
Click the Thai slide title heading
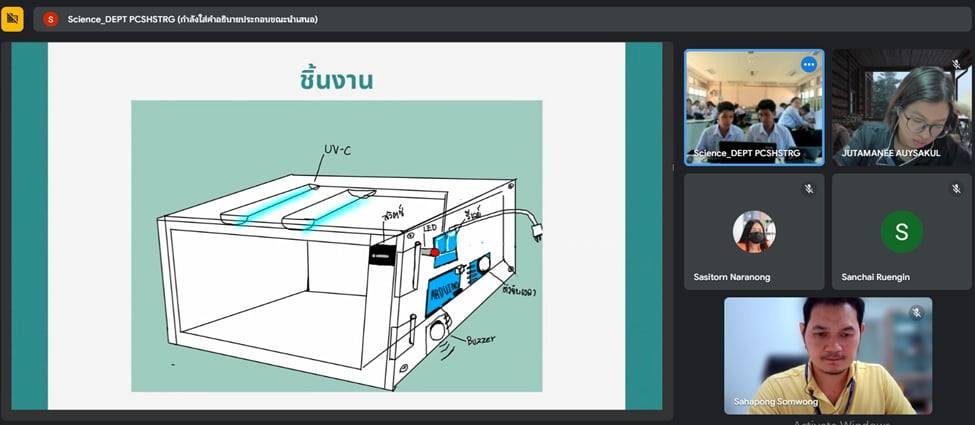336,80
